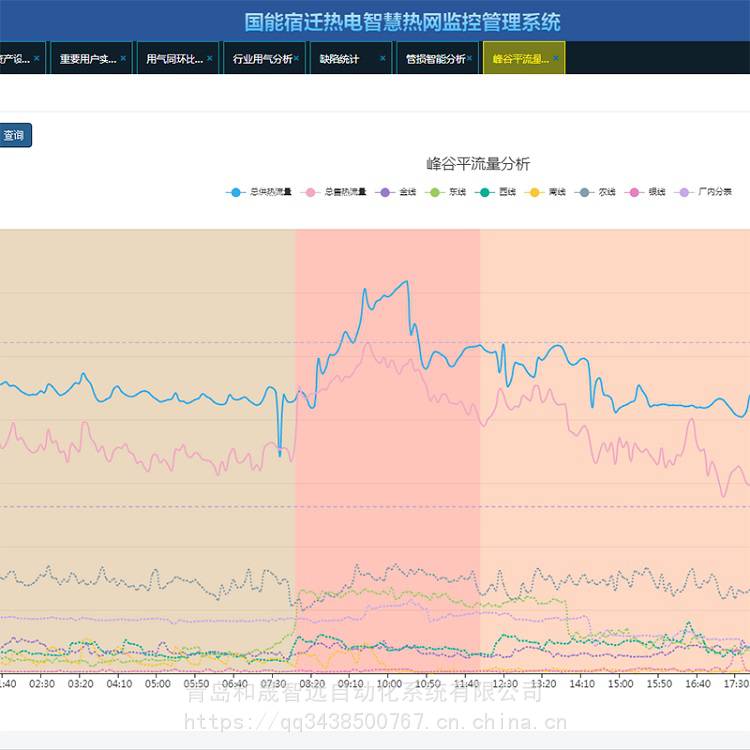Close the 重要用户实... tab
This screenshot has width=750, height=750.
123,58
